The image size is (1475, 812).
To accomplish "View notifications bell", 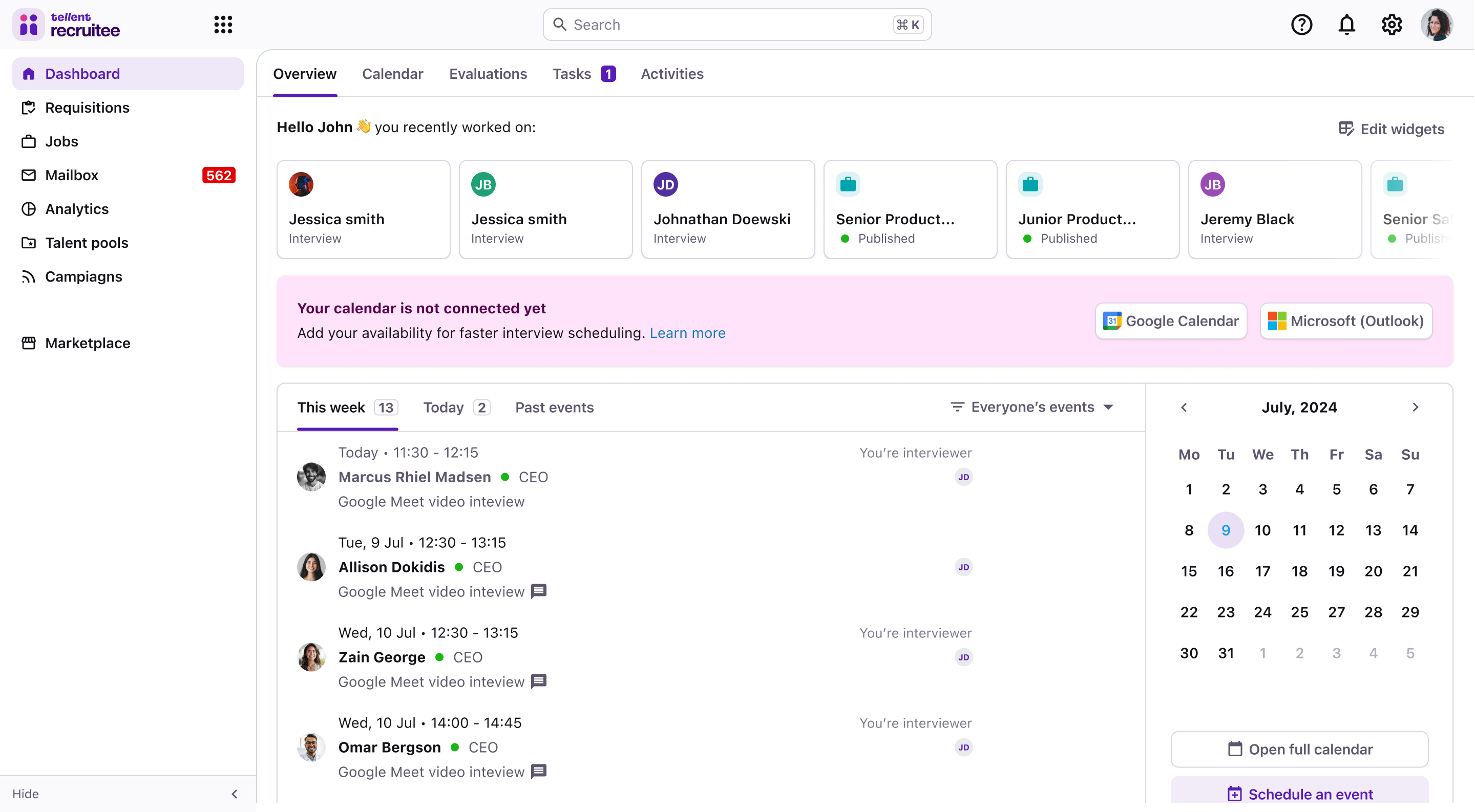I will (1346, 25).
